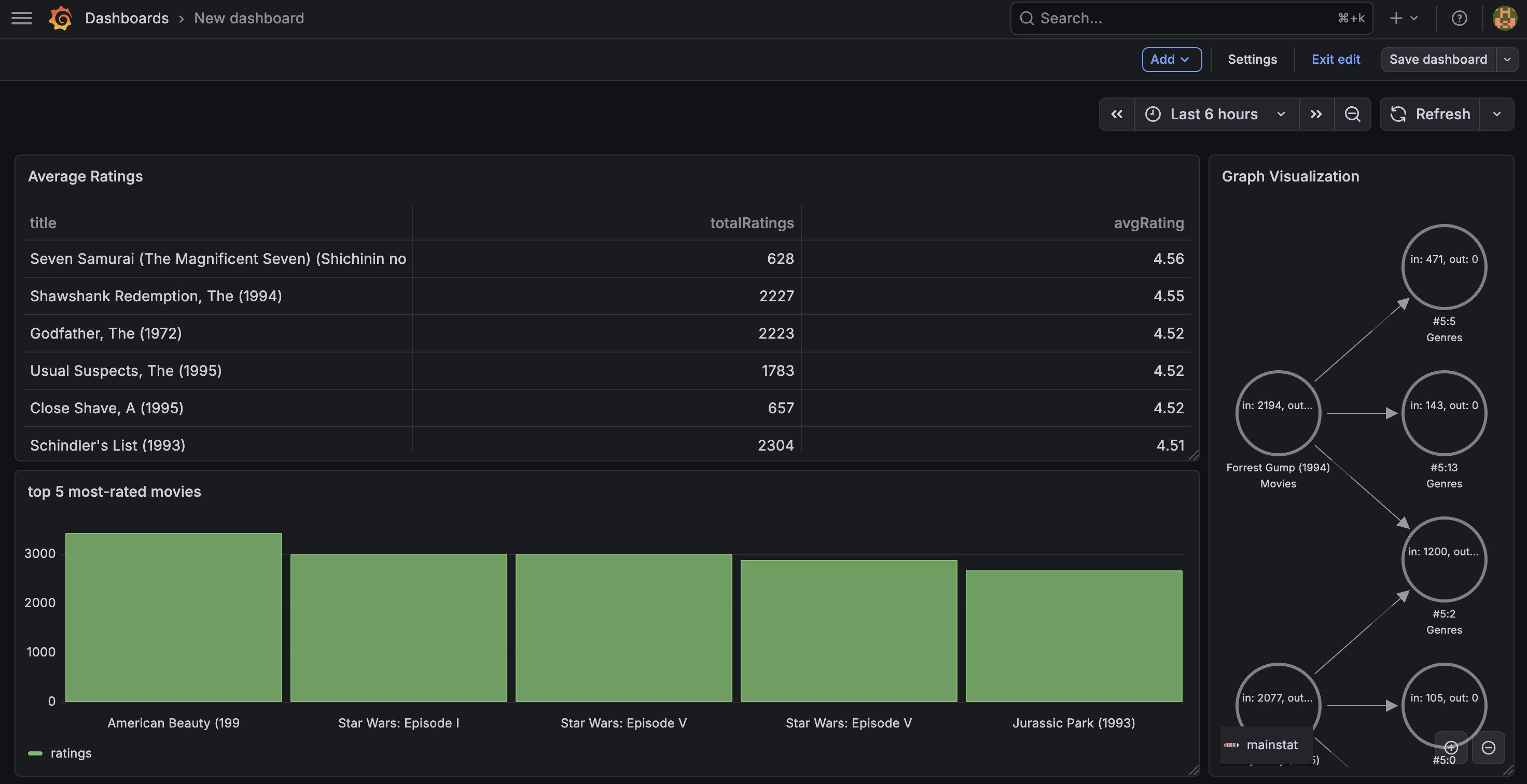Shift time range forward

tap(1316, 114)
